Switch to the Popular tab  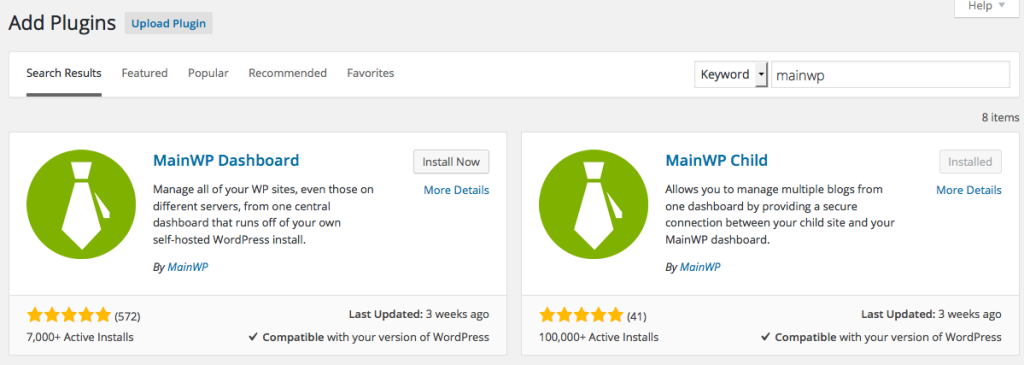click(208, 73)
